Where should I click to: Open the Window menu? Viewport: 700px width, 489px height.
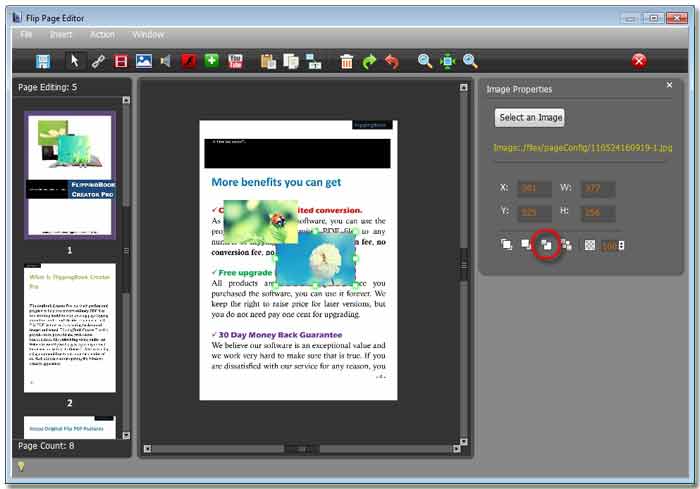(x=148, y=35)
